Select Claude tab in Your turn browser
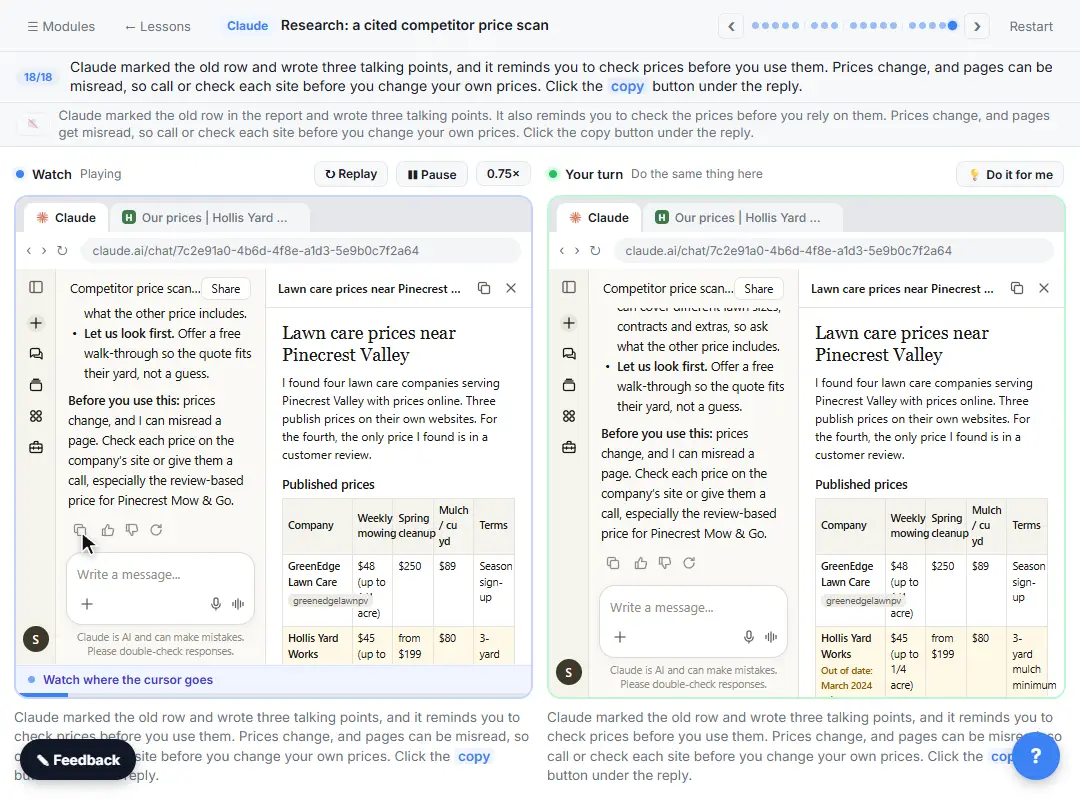The height and width of the screenshot is (800, 1080). [x=599, y=218]
